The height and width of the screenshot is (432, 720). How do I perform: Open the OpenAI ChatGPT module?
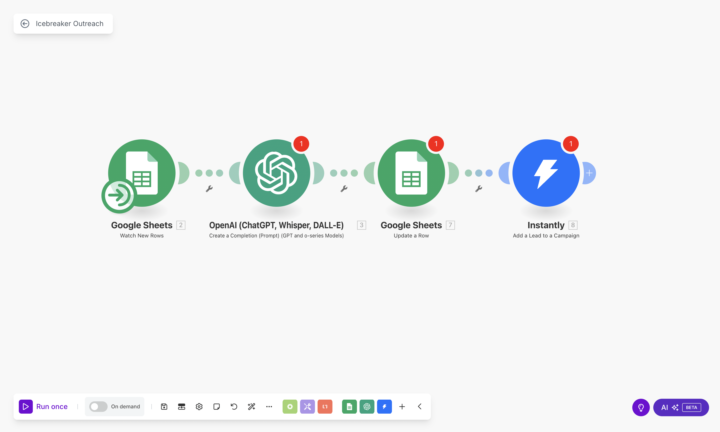(x=276, y=173)
